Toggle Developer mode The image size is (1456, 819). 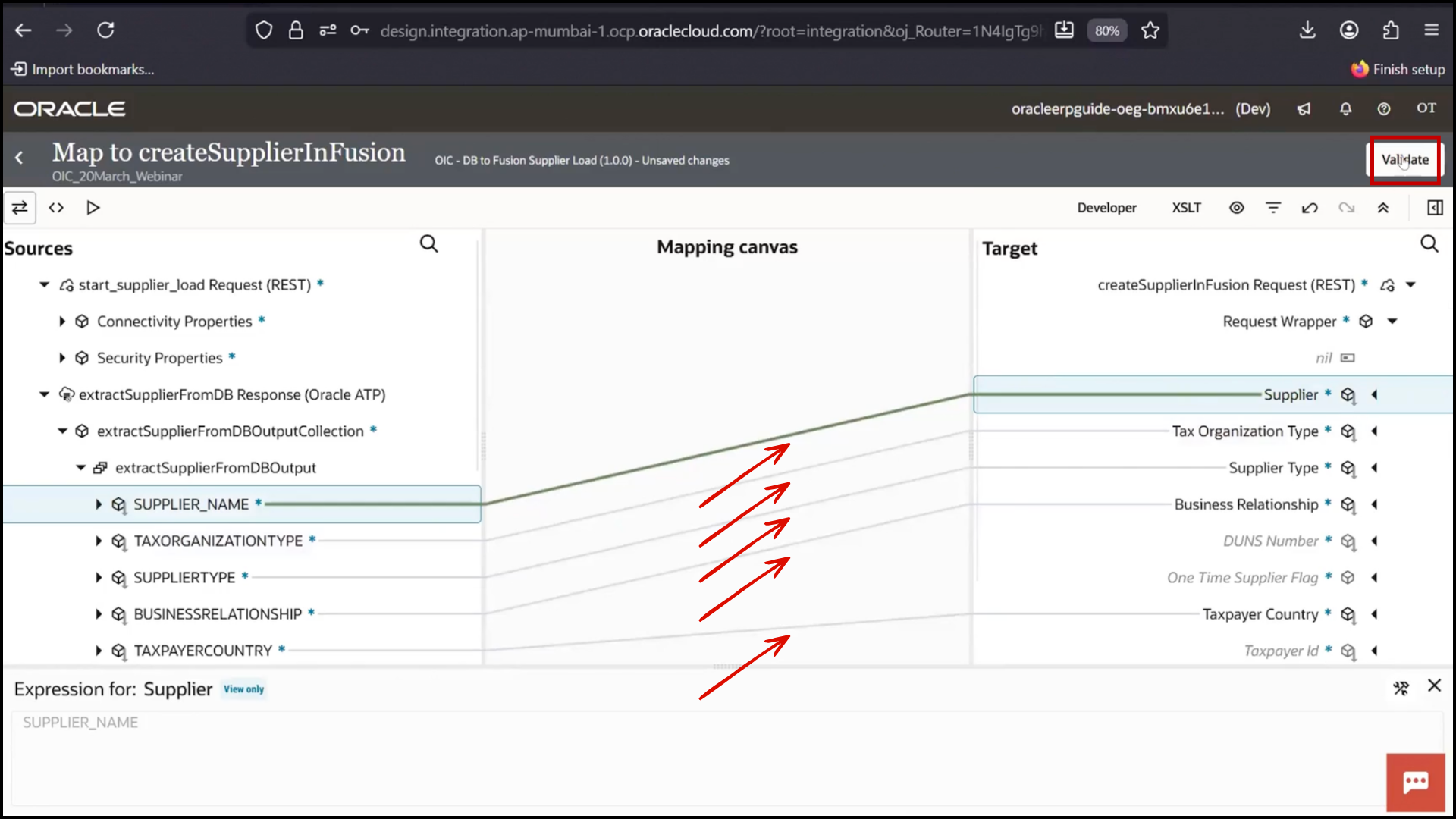tap(1106, 208)
